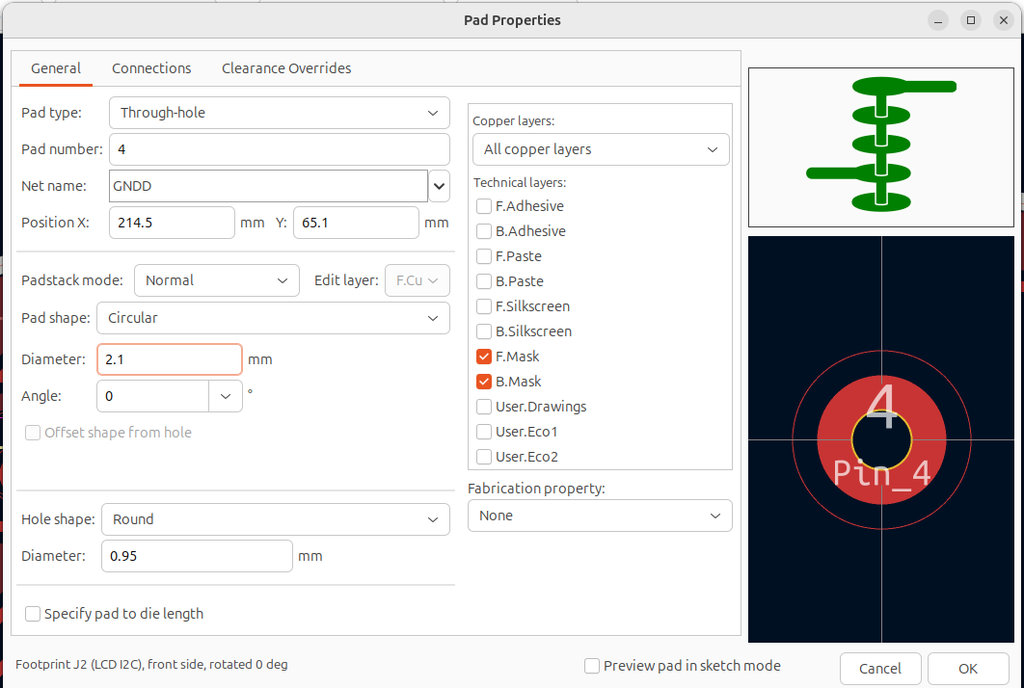Switch to the Connections tab
1024x688 pixels.
coord(151,68)
